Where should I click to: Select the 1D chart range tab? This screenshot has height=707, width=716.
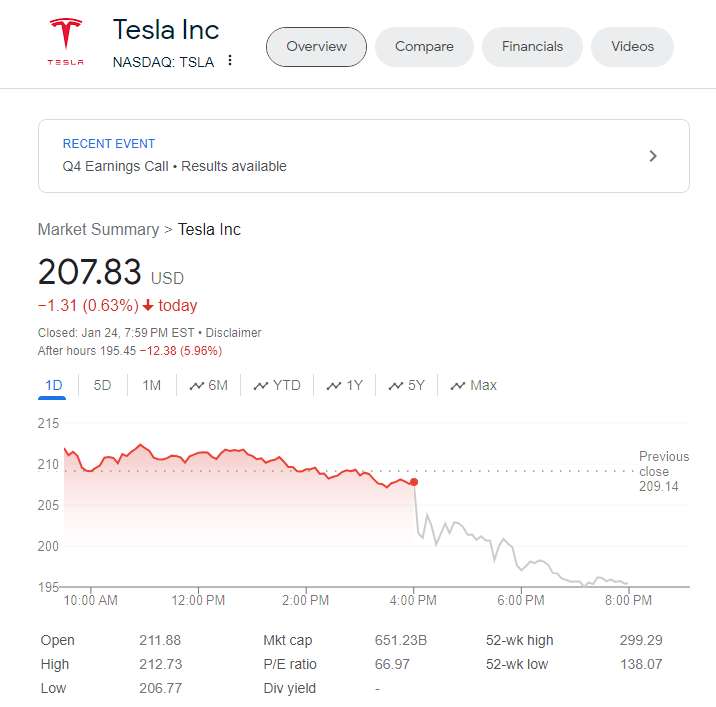coord(54,385)
